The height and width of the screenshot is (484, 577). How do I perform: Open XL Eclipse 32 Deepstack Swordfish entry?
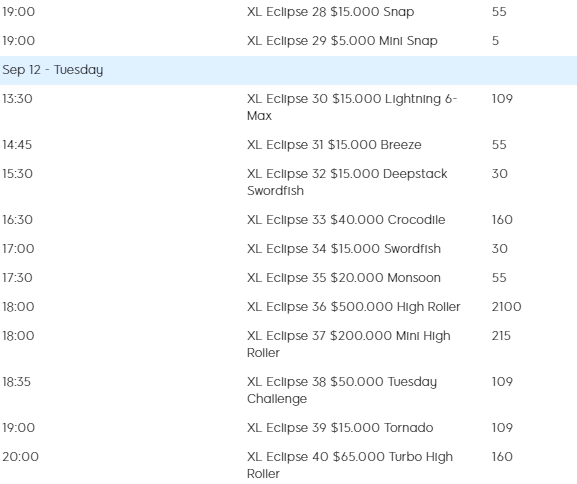(347, 182)
